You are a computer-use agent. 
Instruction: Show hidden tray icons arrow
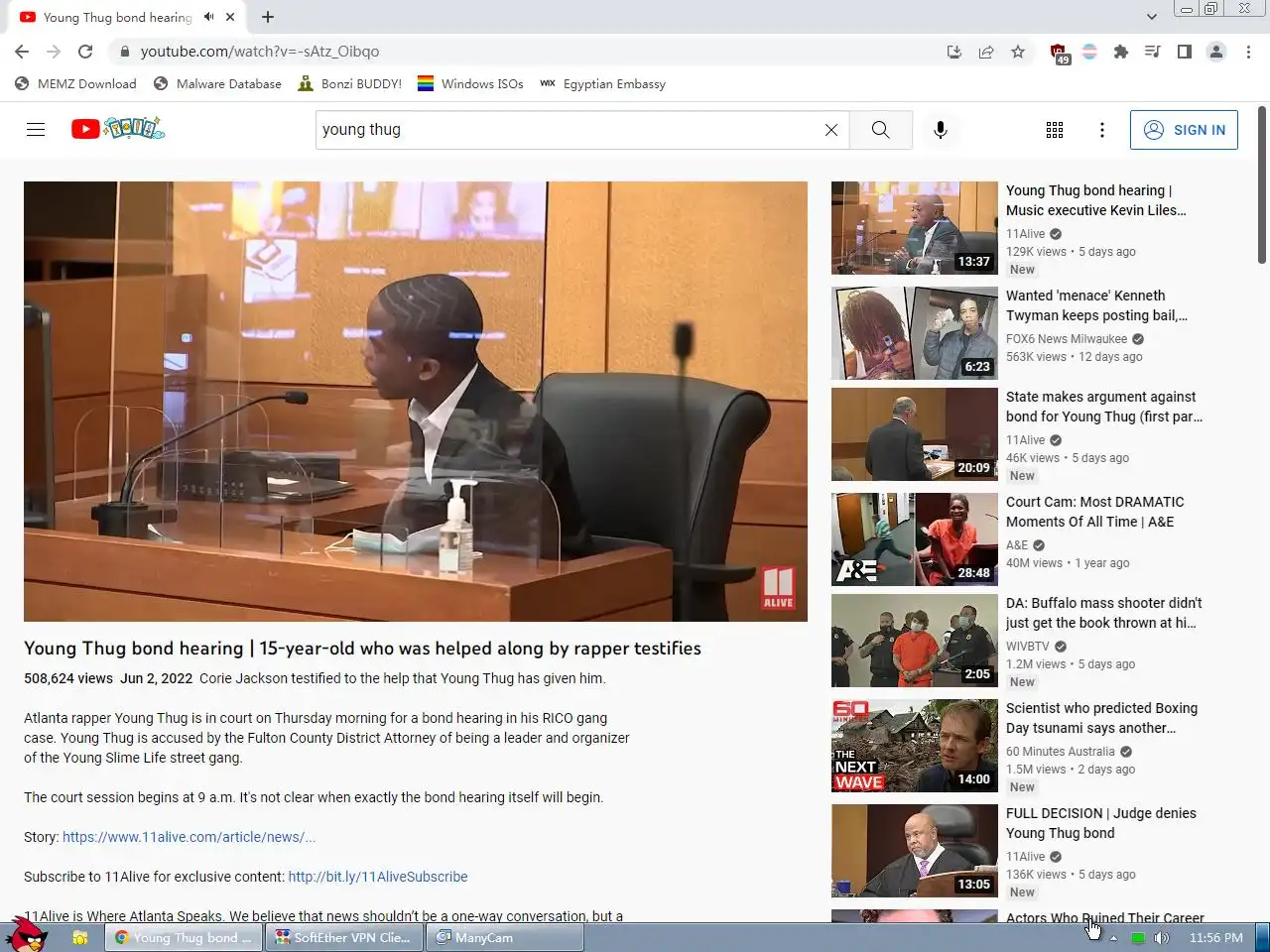click(x=1113, y=938)
